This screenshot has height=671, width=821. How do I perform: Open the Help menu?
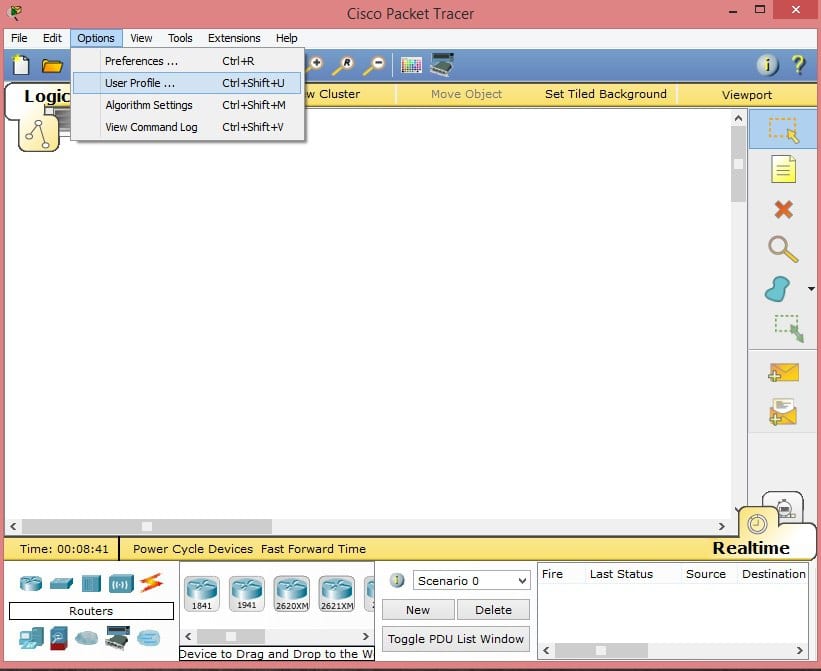[x=286, y=38]
